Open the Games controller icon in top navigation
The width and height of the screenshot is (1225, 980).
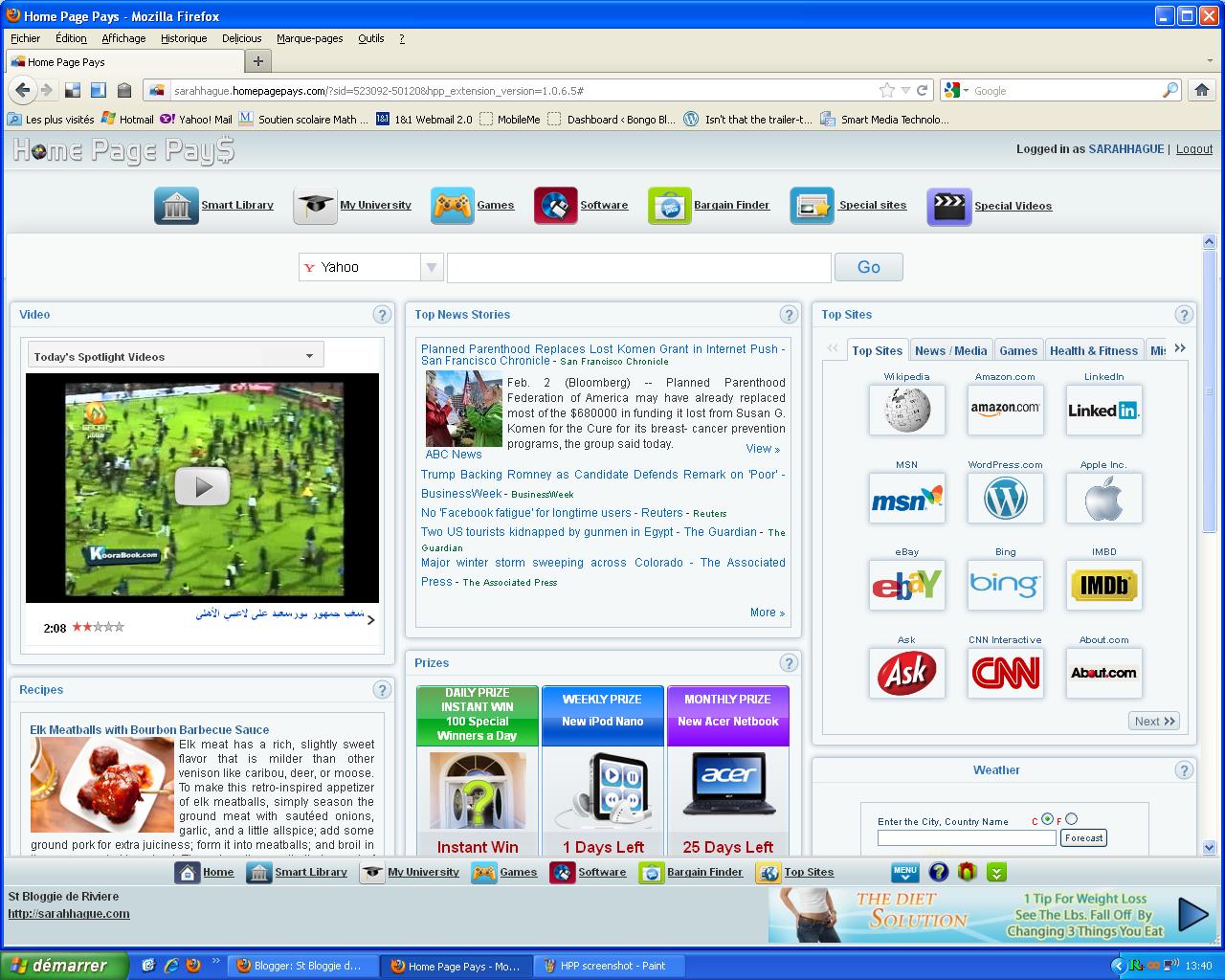pos(452,206)
